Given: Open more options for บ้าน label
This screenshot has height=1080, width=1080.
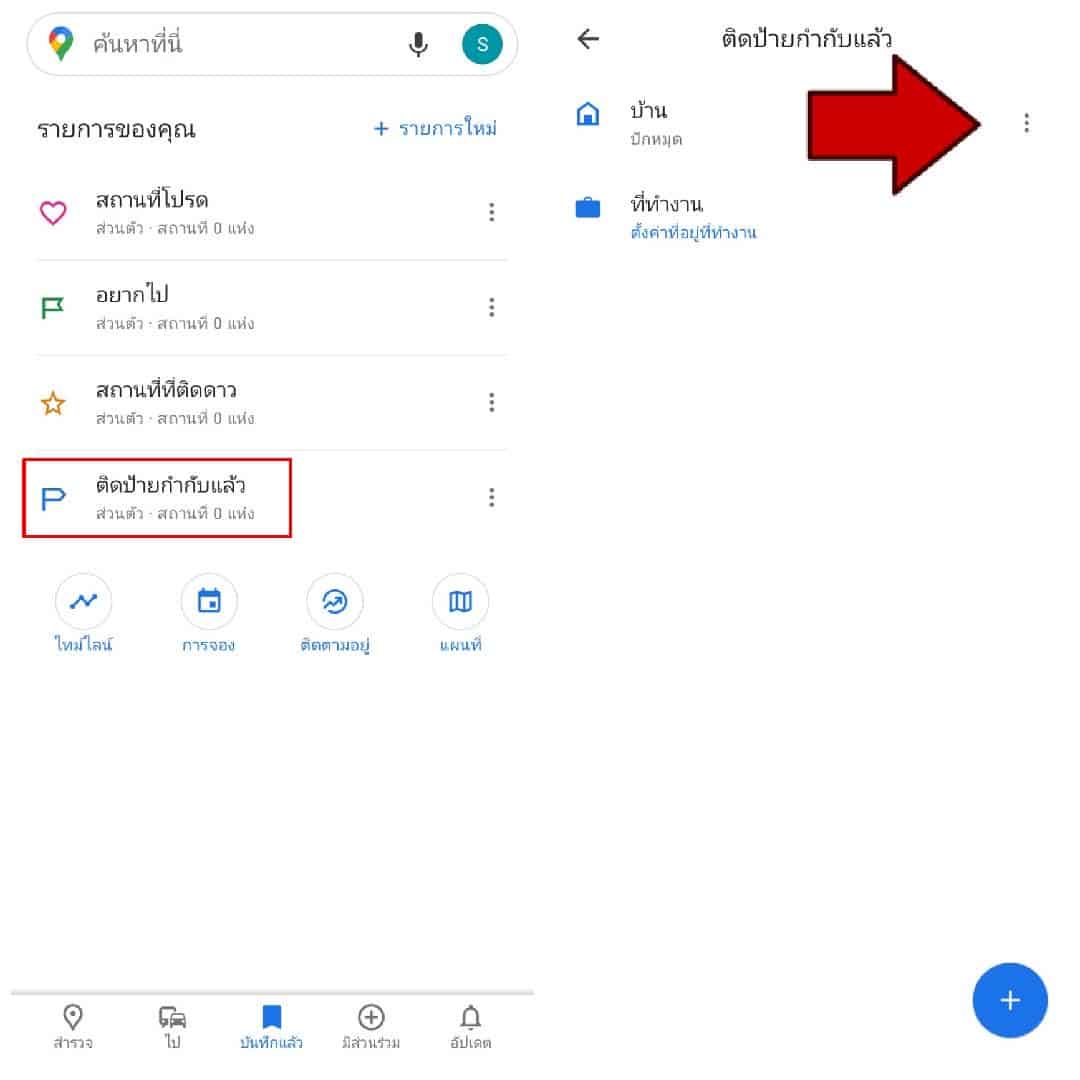Looking at the screenshot, I should coord(1026,123).
